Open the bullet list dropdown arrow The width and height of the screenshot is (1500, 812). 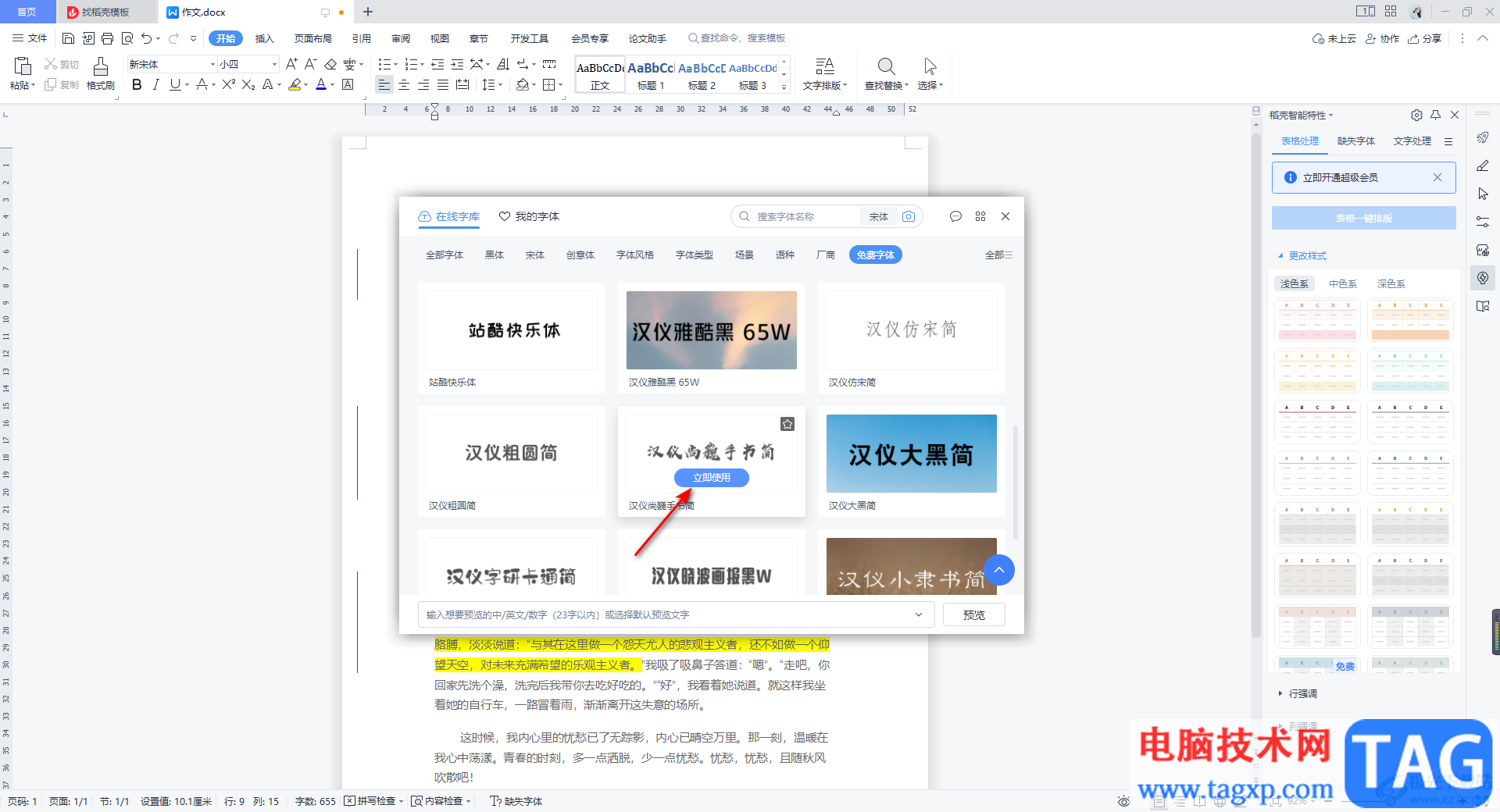pyautogui.click(x=396, y=65)
